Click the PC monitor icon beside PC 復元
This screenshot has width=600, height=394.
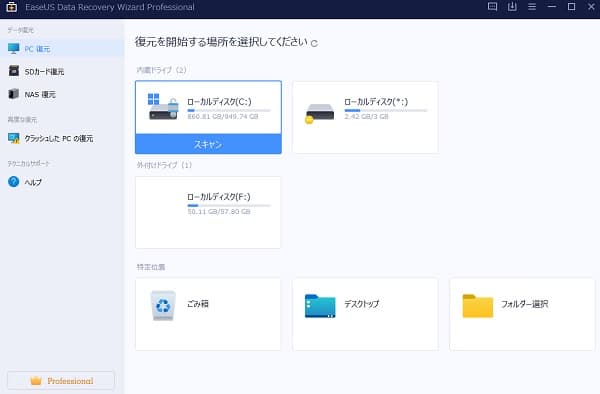pyautogui.click(x=13, y=49)
